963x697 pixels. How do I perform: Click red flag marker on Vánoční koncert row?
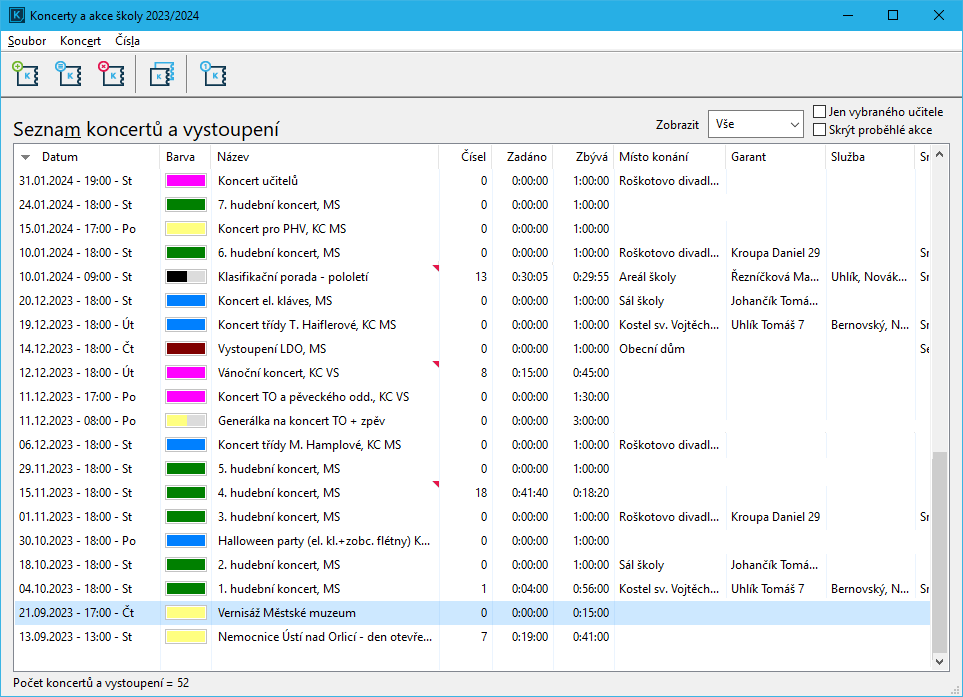pyautogui.click(x=435, y=364)
